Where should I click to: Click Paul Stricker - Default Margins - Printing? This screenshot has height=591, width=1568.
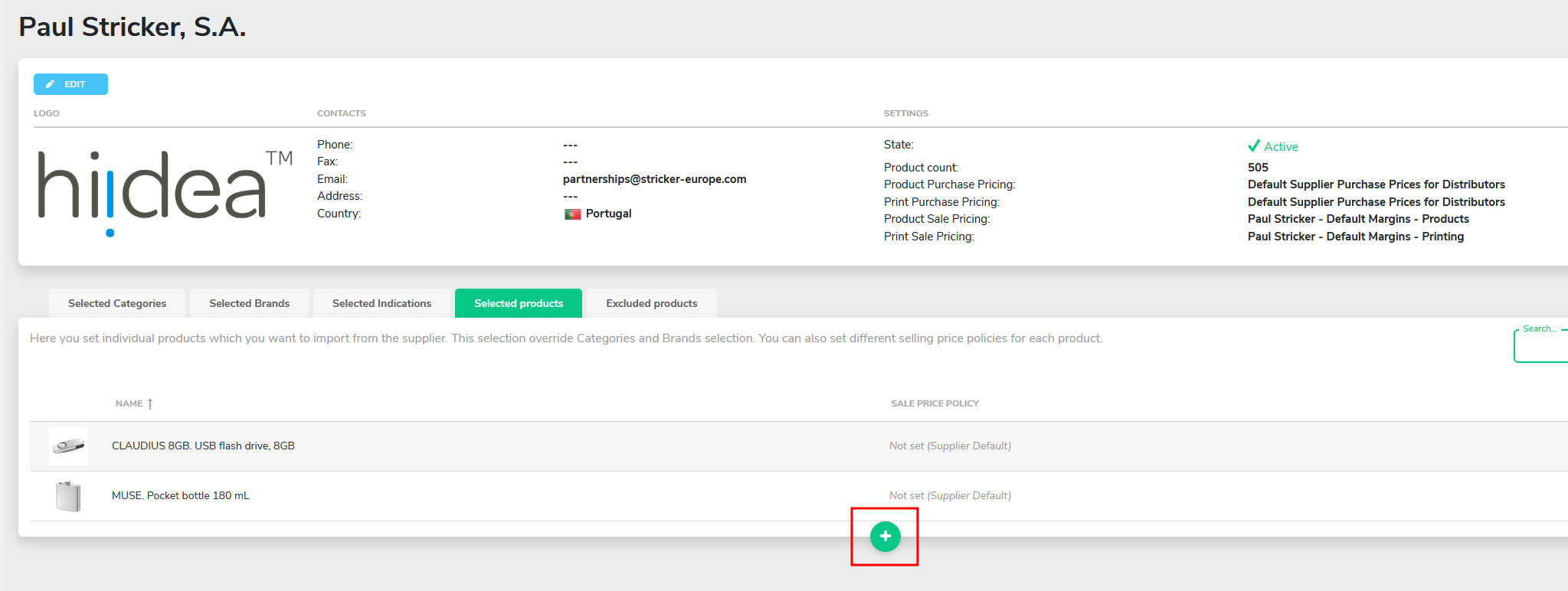coord(1356,237)
